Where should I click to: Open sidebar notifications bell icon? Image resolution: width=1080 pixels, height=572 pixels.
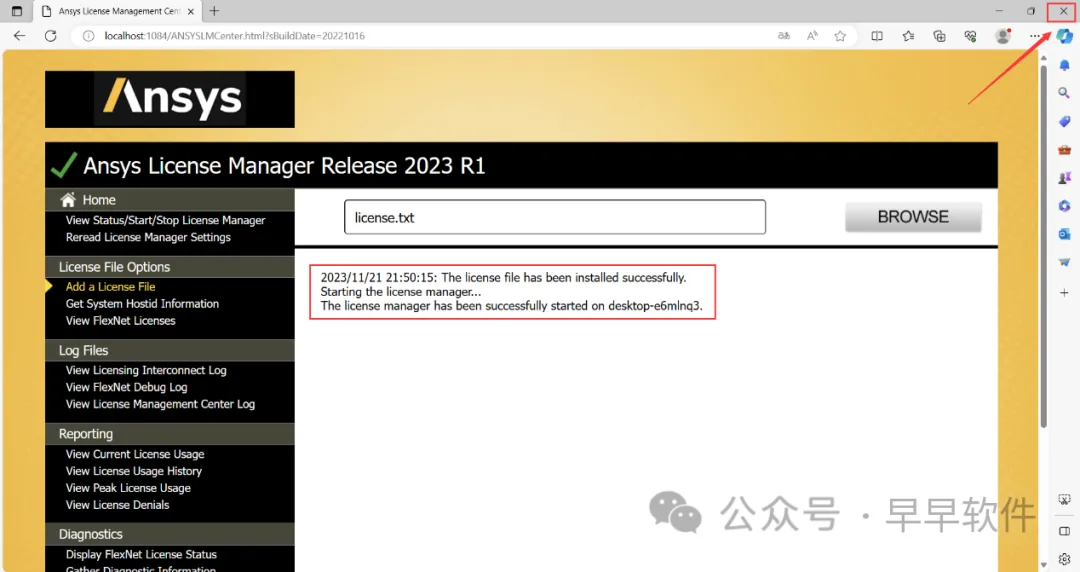[x=1064, y=65]
